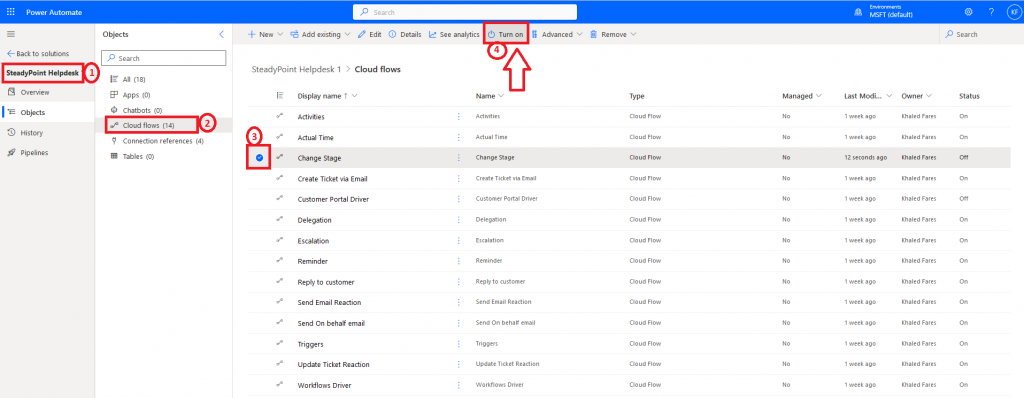Image resolution: width=1024 pixels, height=398 pixels.
Task: Click the Details toolbar button
Action: point(405,34)
